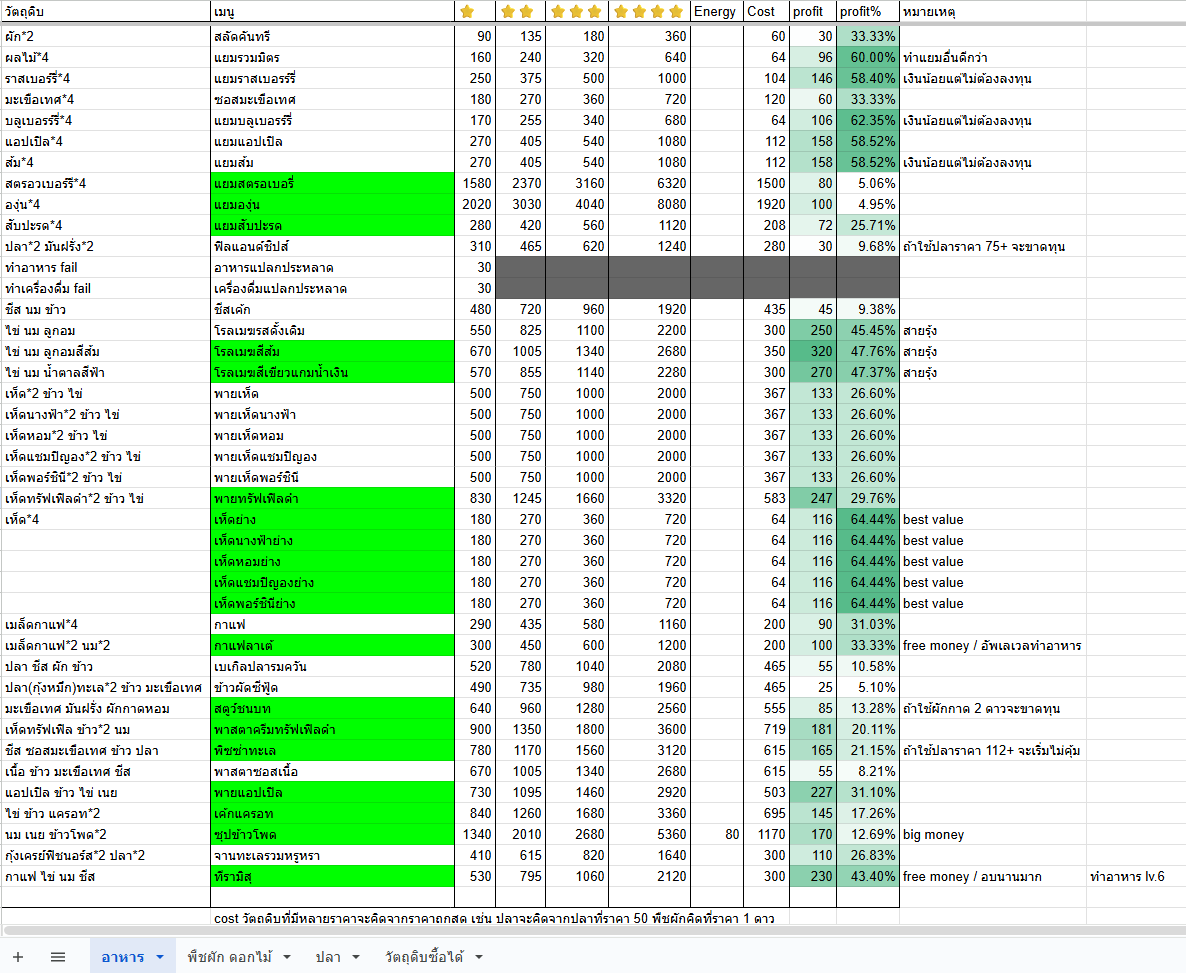The width and height of the screenshot is (1186, 973).
Task: Select the two-star column header
Action: (520, 11)
